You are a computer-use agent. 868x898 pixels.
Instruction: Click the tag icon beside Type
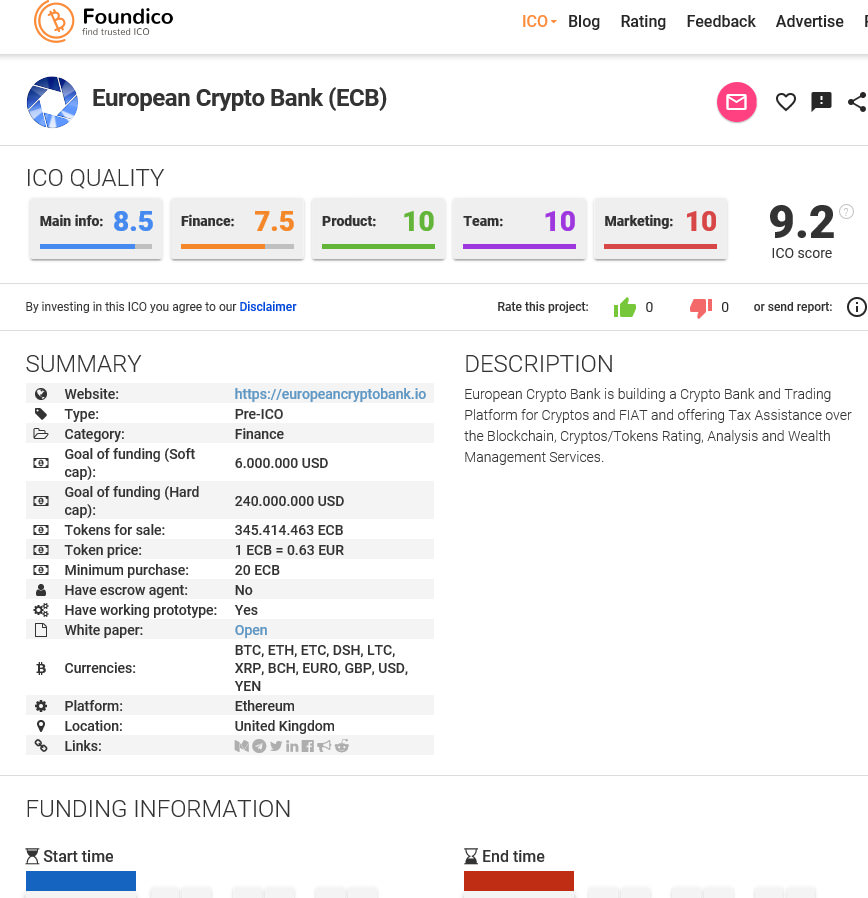41,414
